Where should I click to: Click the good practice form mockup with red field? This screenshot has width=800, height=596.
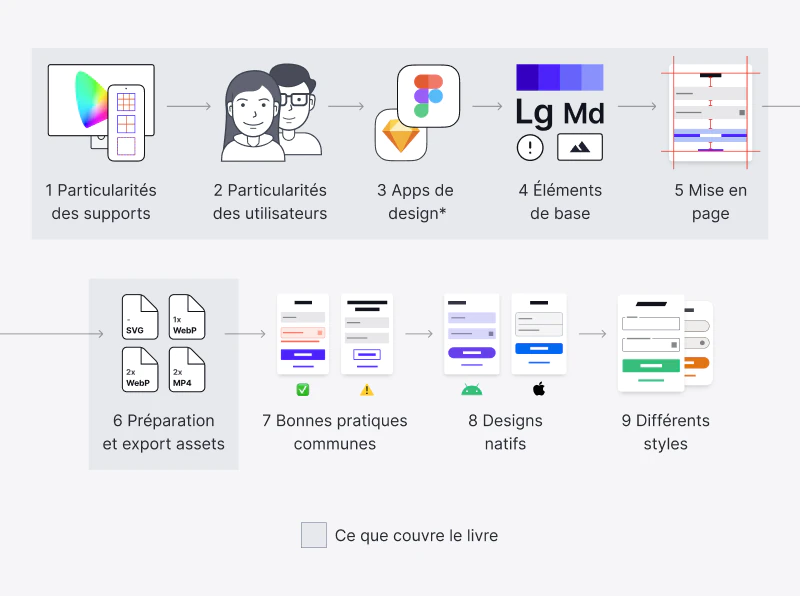[303, 334]
